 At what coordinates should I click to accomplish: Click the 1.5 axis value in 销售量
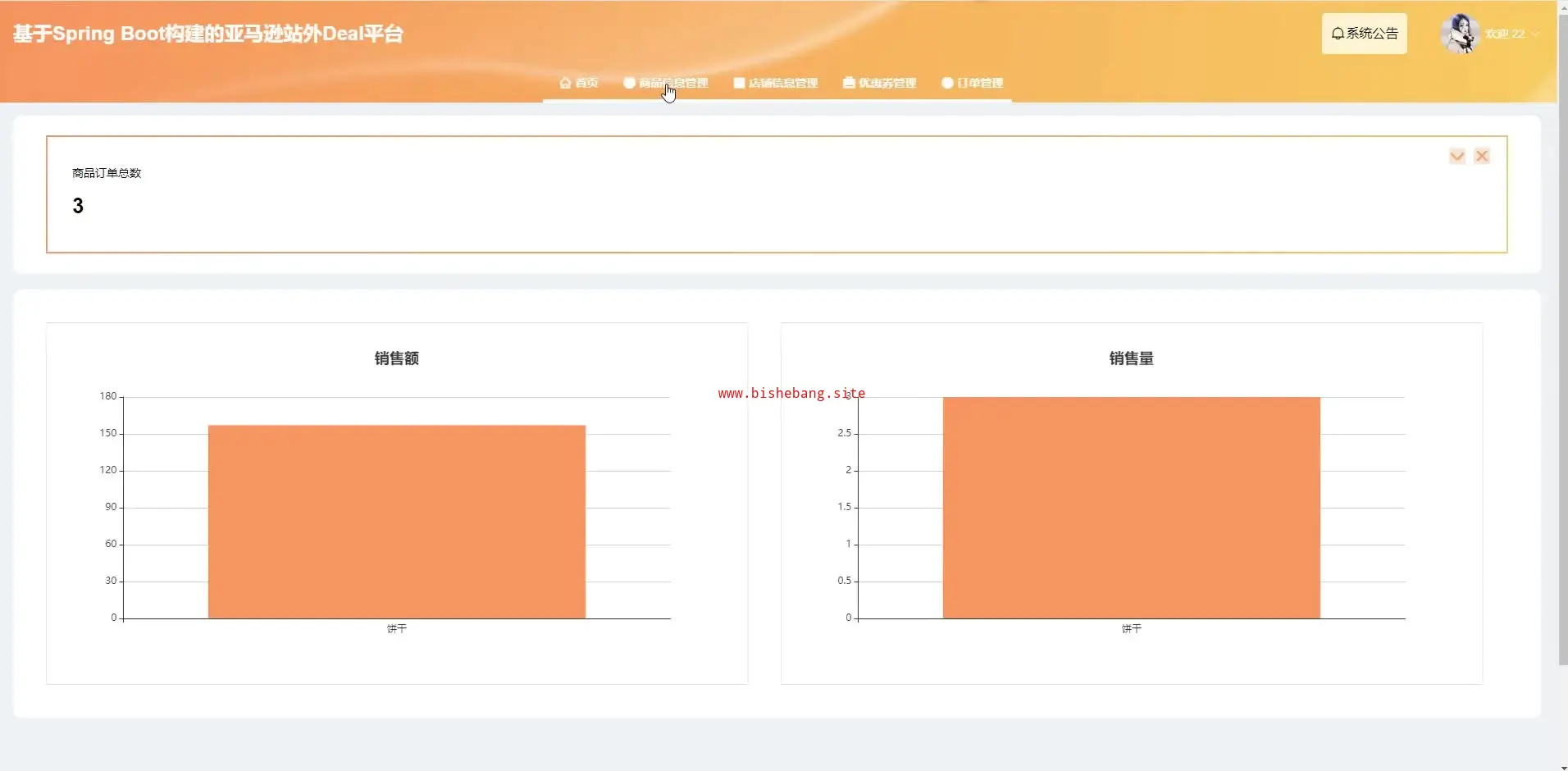(x=845, y=507)
